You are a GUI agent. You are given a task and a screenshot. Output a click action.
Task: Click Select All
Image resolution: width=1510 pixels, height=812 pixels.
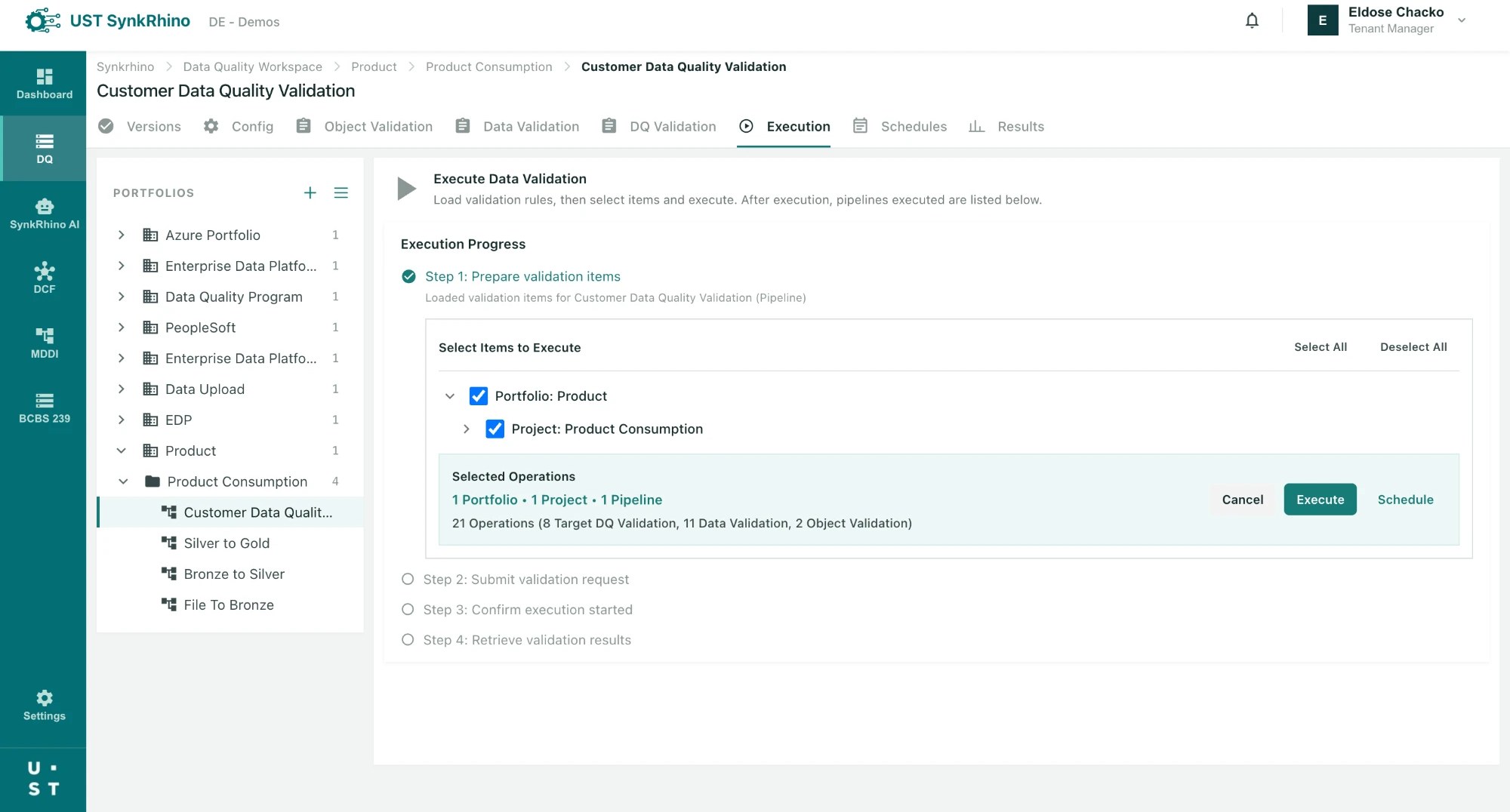[x=1320, y=348]
